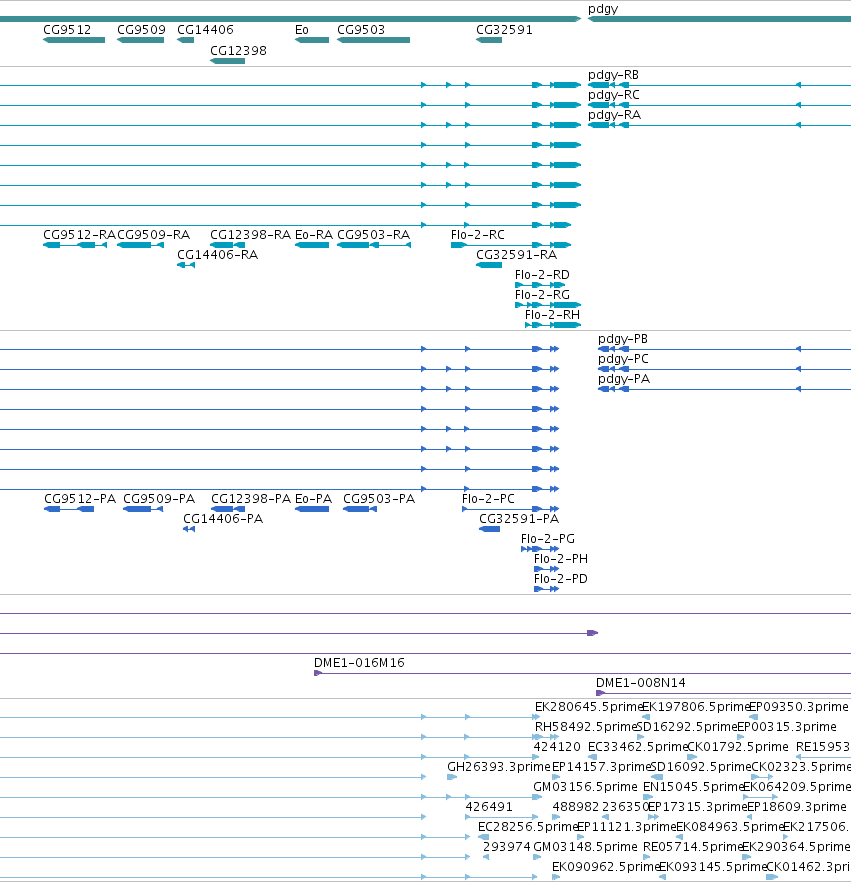
Task: Select the EC33462.5prime EST label
Action: tap(638, 747)
